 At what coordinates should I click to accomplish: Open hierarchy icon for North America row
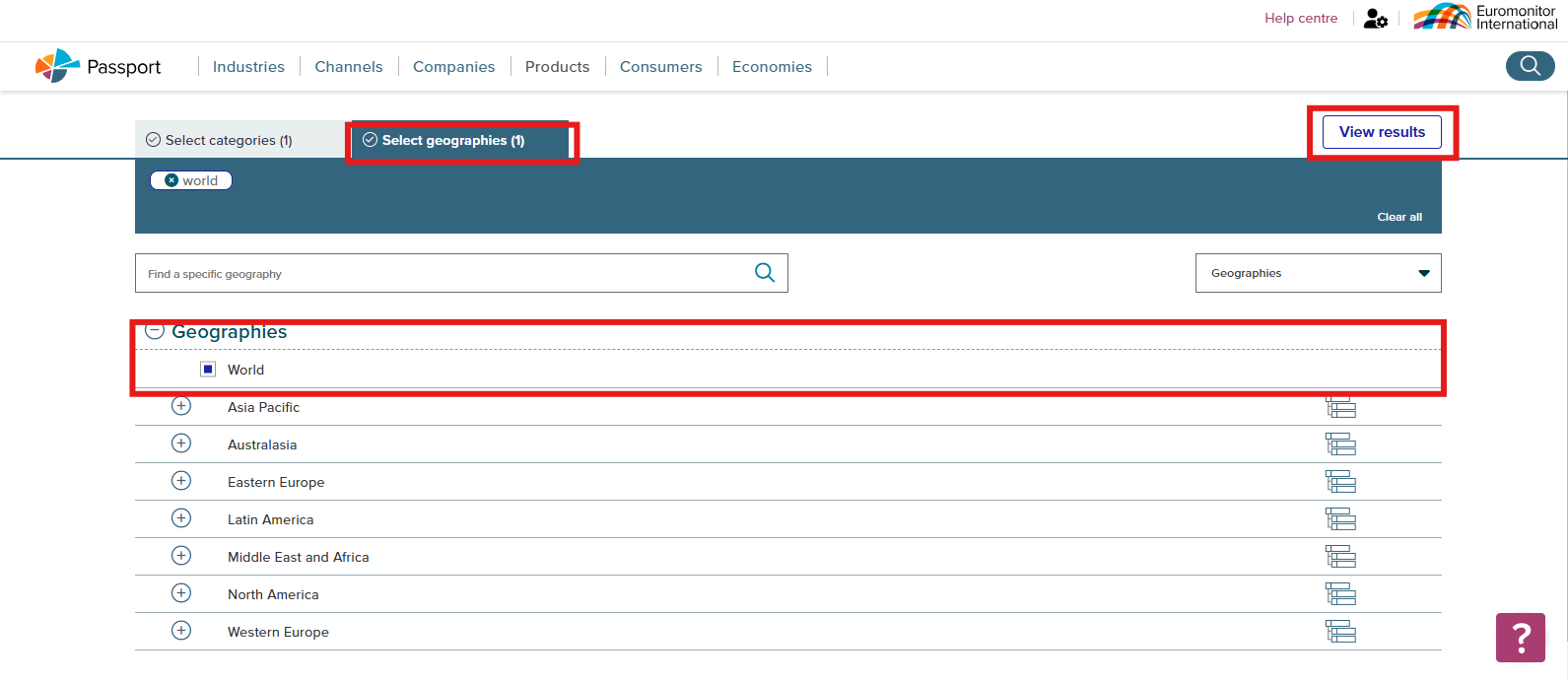pos(1340,594)
